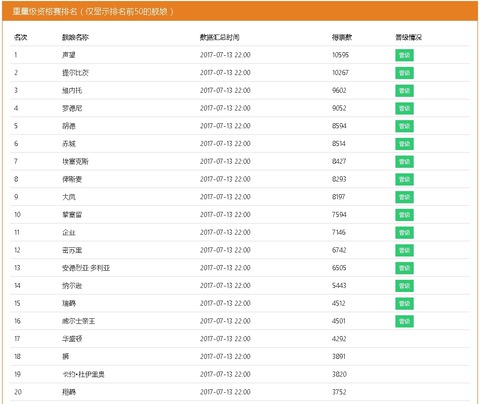Click the timestamp in 华盛顿's row

pyautogui.click(x=225, y=339)
